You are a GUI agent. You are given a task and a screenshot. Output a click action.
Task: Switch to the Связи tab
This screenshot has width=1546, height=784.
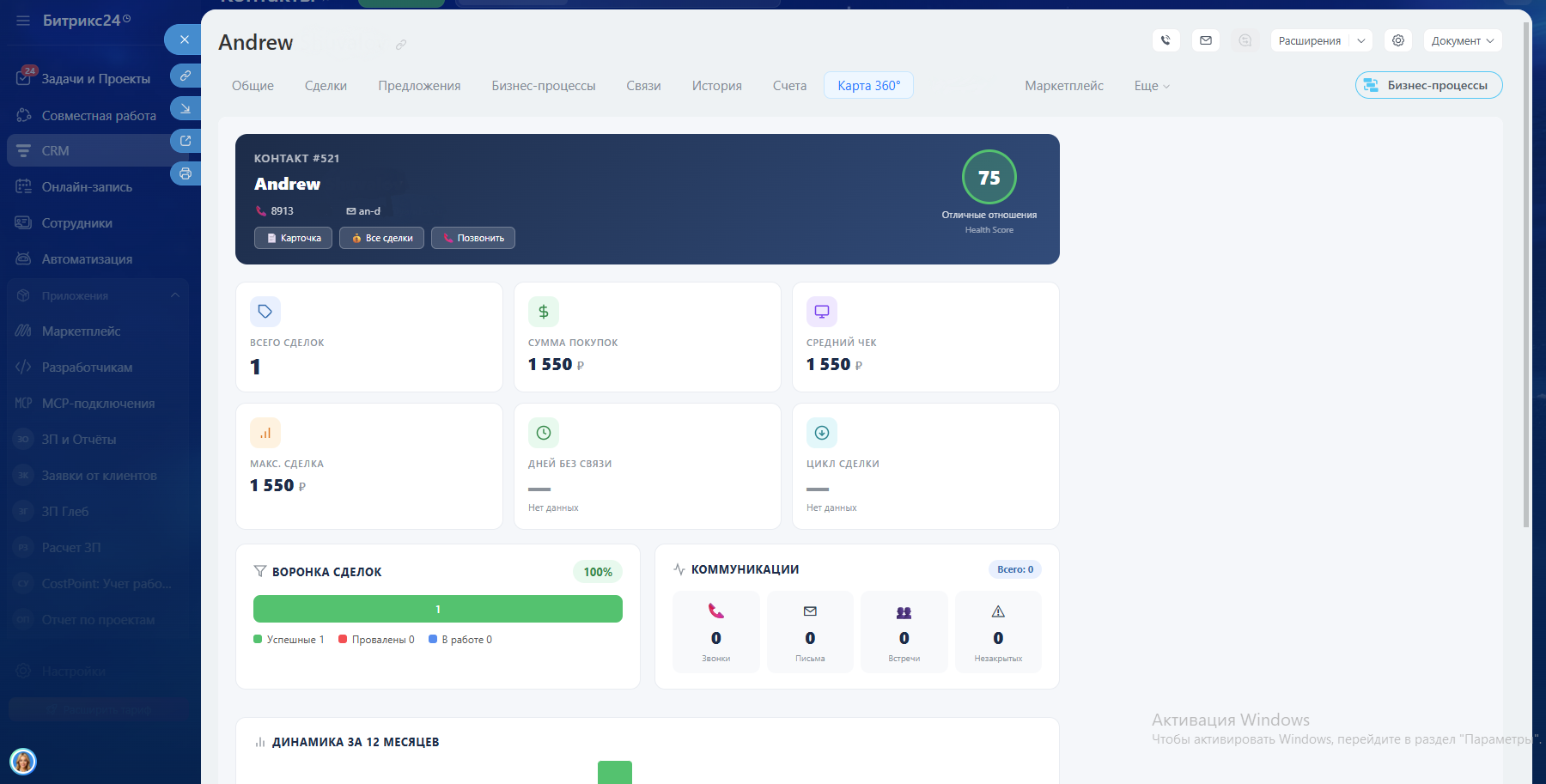(643, 86)
